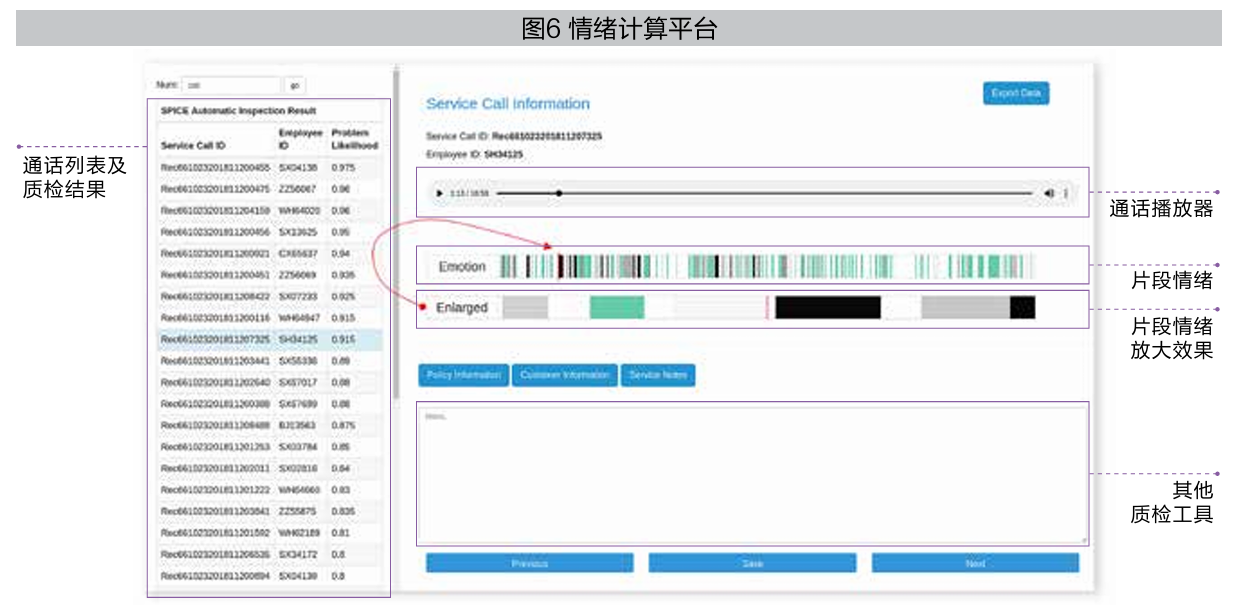
Task: Mute the audio player volume icon
Action: (1049, 192)
